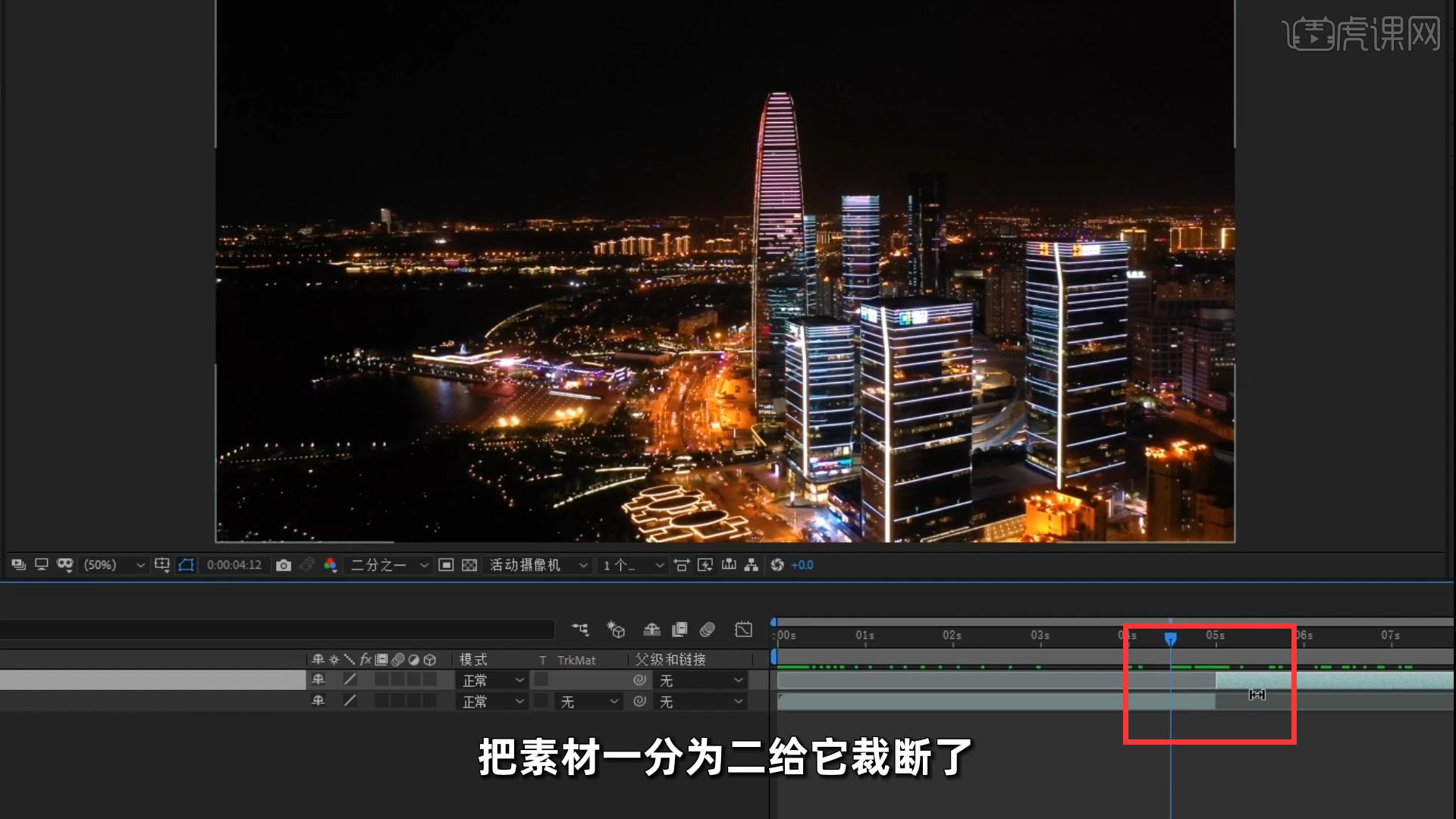Open the Graph Editor
Viewport: 1456px width, 819px height.
pyautogui.click(x=743, y=629)
